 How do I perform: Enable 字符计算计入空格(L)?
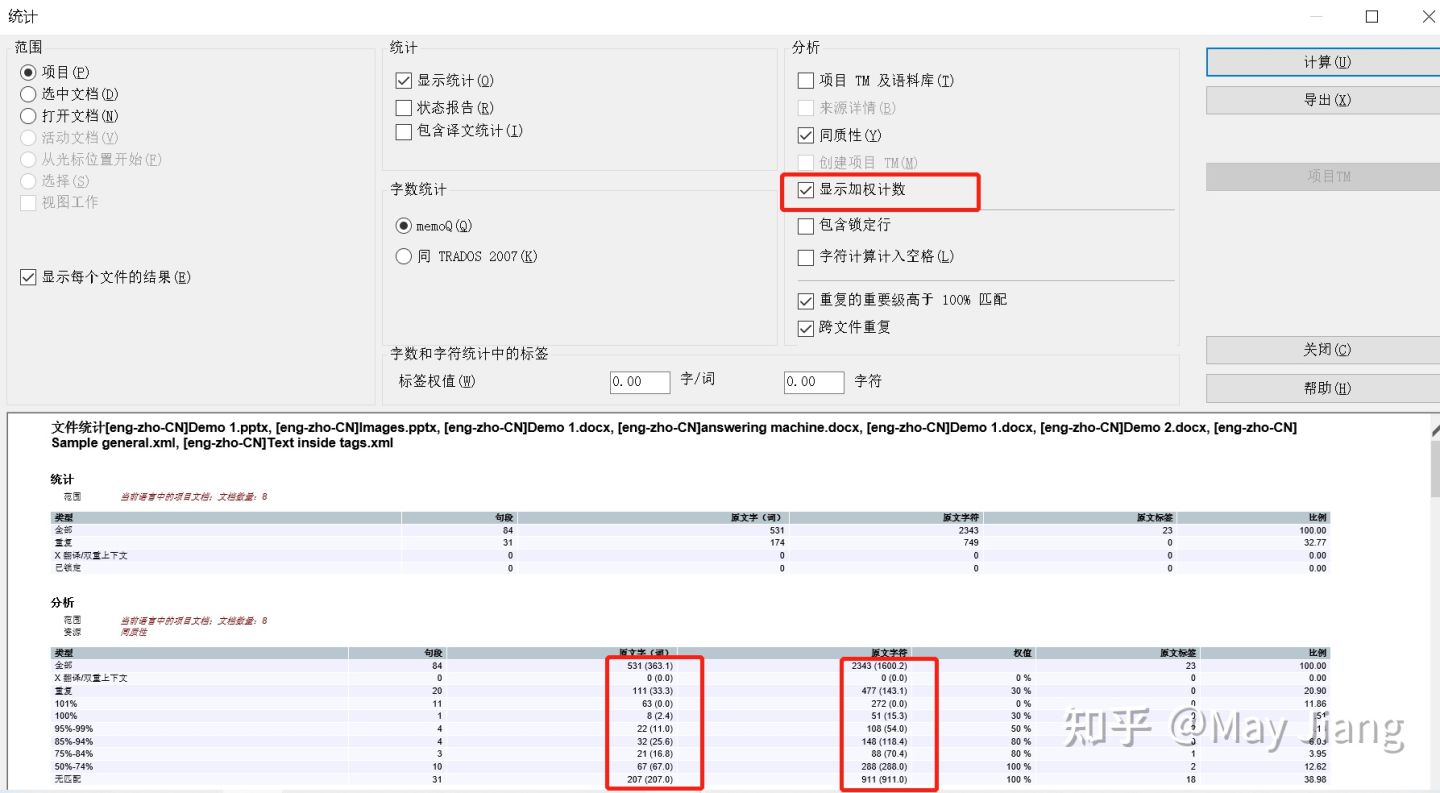(x=806, y=257)
